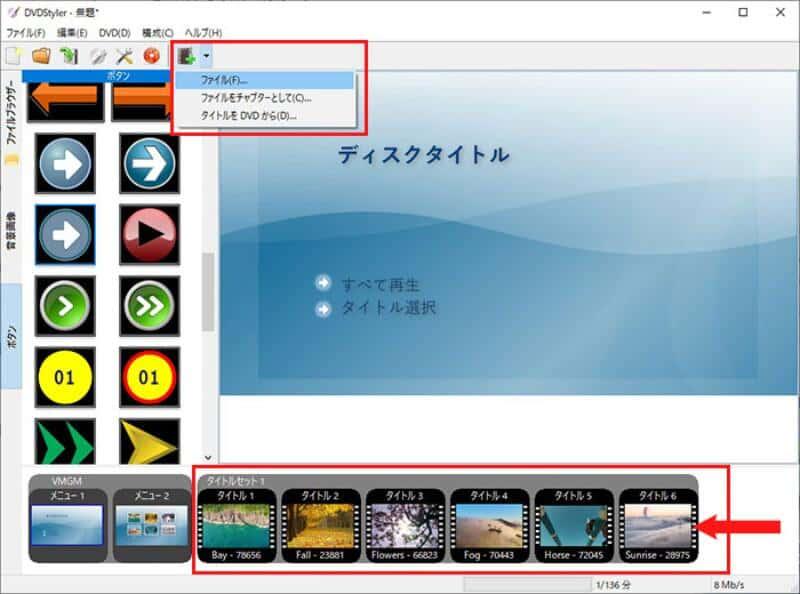This screenshot has width=800, height=594.
Task: Open project using the folder icon
Action: (42, 56)
